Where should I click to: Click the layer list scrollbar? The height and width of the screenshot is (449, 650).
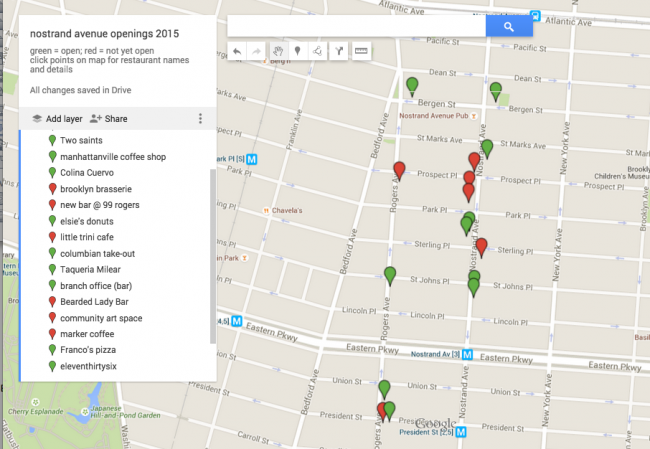213,256
